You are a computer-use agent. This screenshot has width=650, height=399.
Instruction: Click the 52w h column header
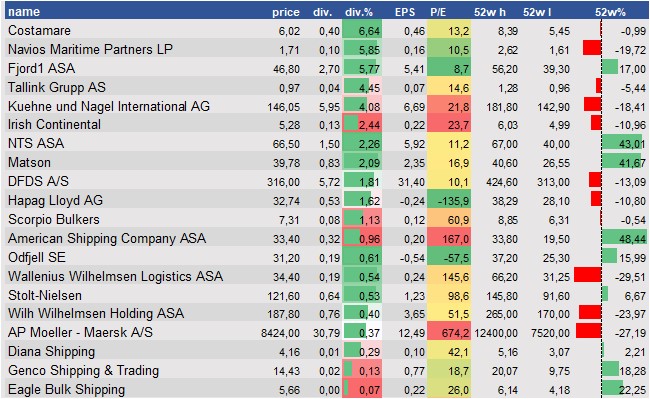490,12
